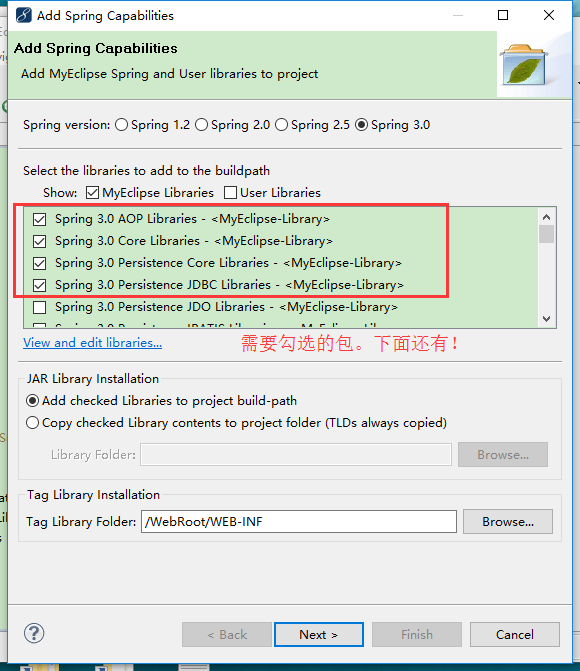The width and height of the screenshot is (580, 671).
Task: Click the Spring leaf jar wizard icon
Action: (524, 65)
